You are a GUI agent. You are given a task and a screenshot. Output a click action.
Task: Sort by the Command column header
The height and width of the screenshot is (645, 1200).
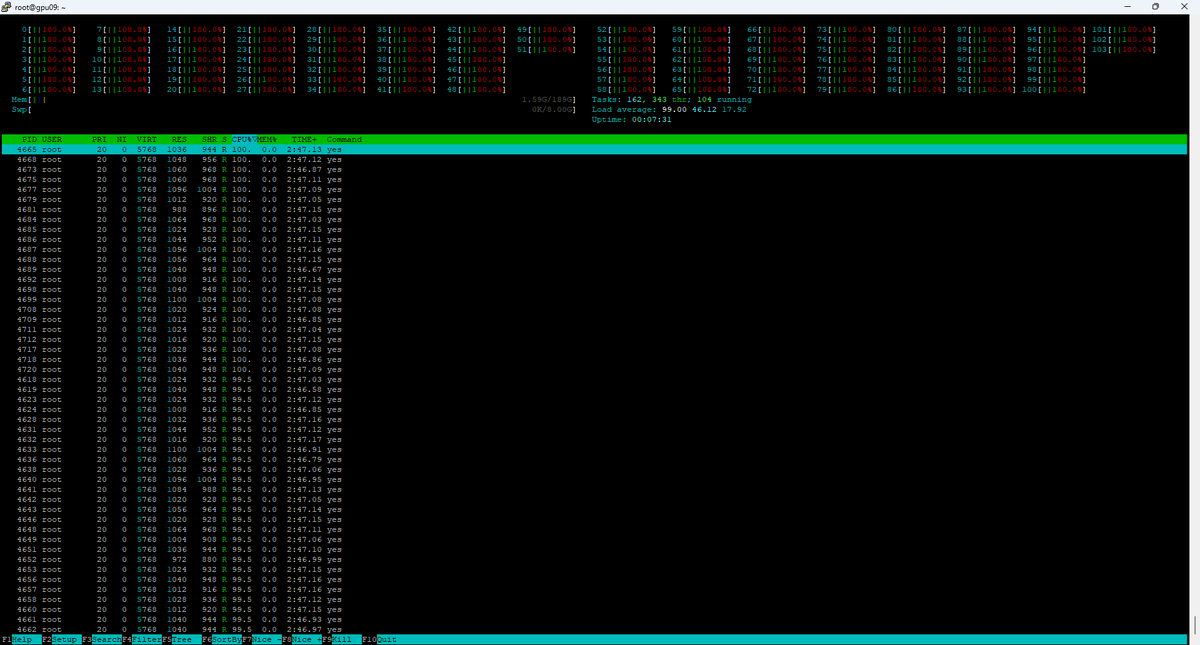tap(344, 139)
